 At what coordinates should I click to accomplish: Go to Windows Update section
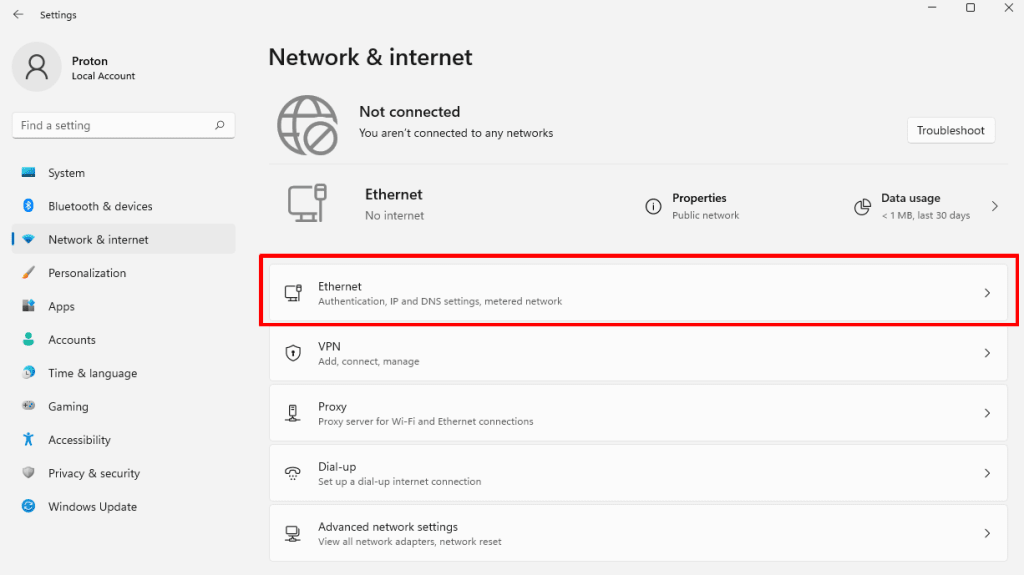[x=92, y=507]
